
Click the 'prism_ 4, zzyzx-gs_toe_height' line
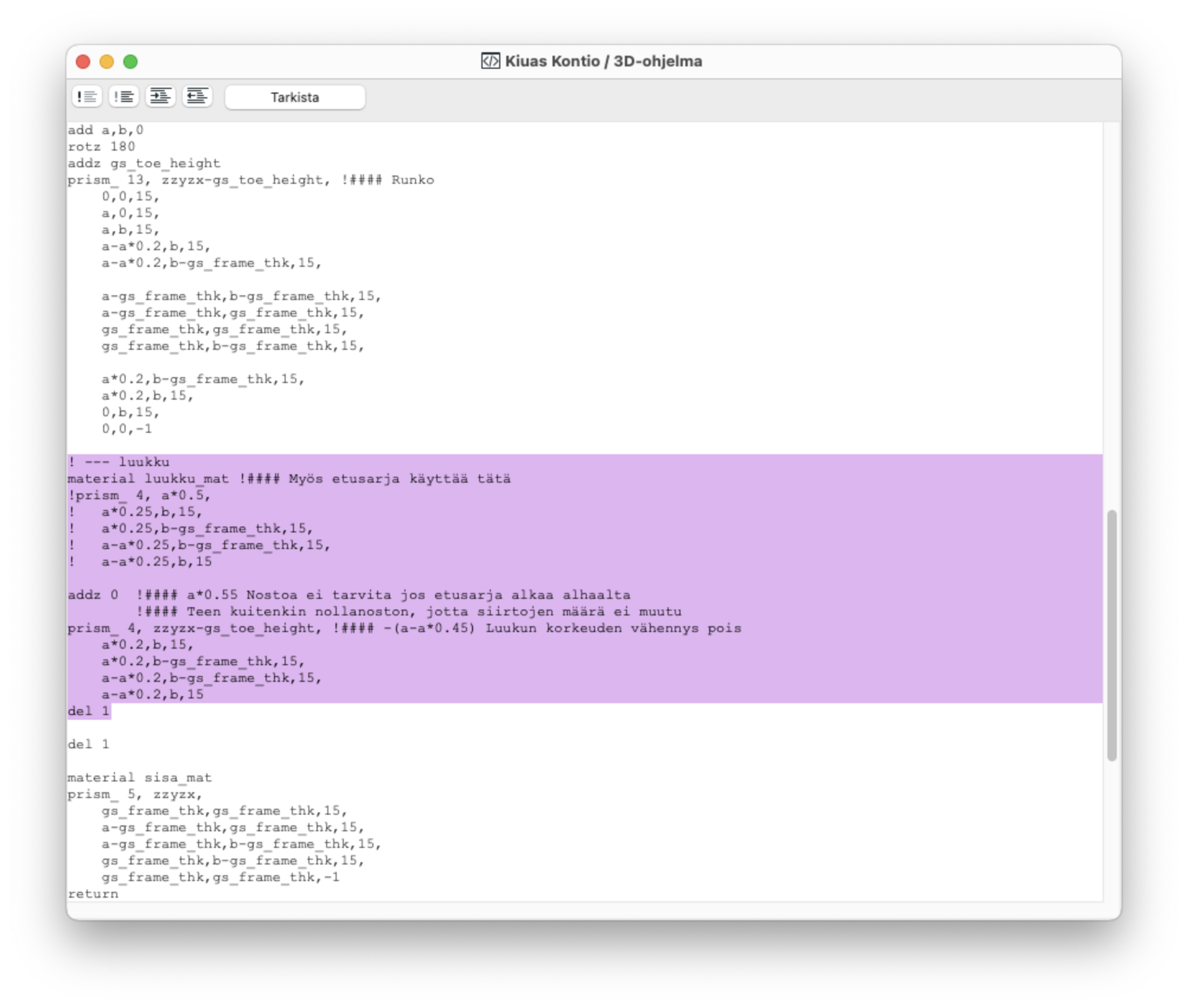(404, 628)
